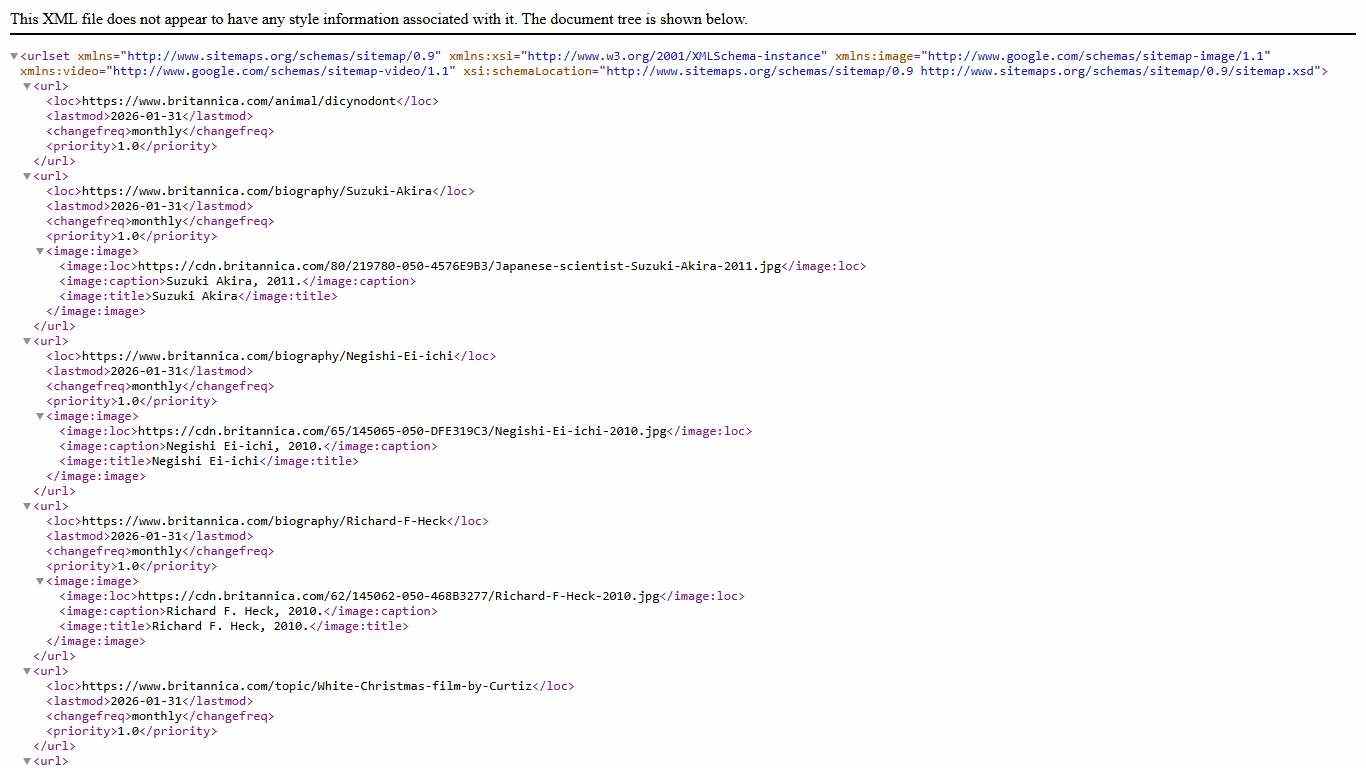Collapse the Negishi-Ei-ichi url entry

(x=27, y=341)
